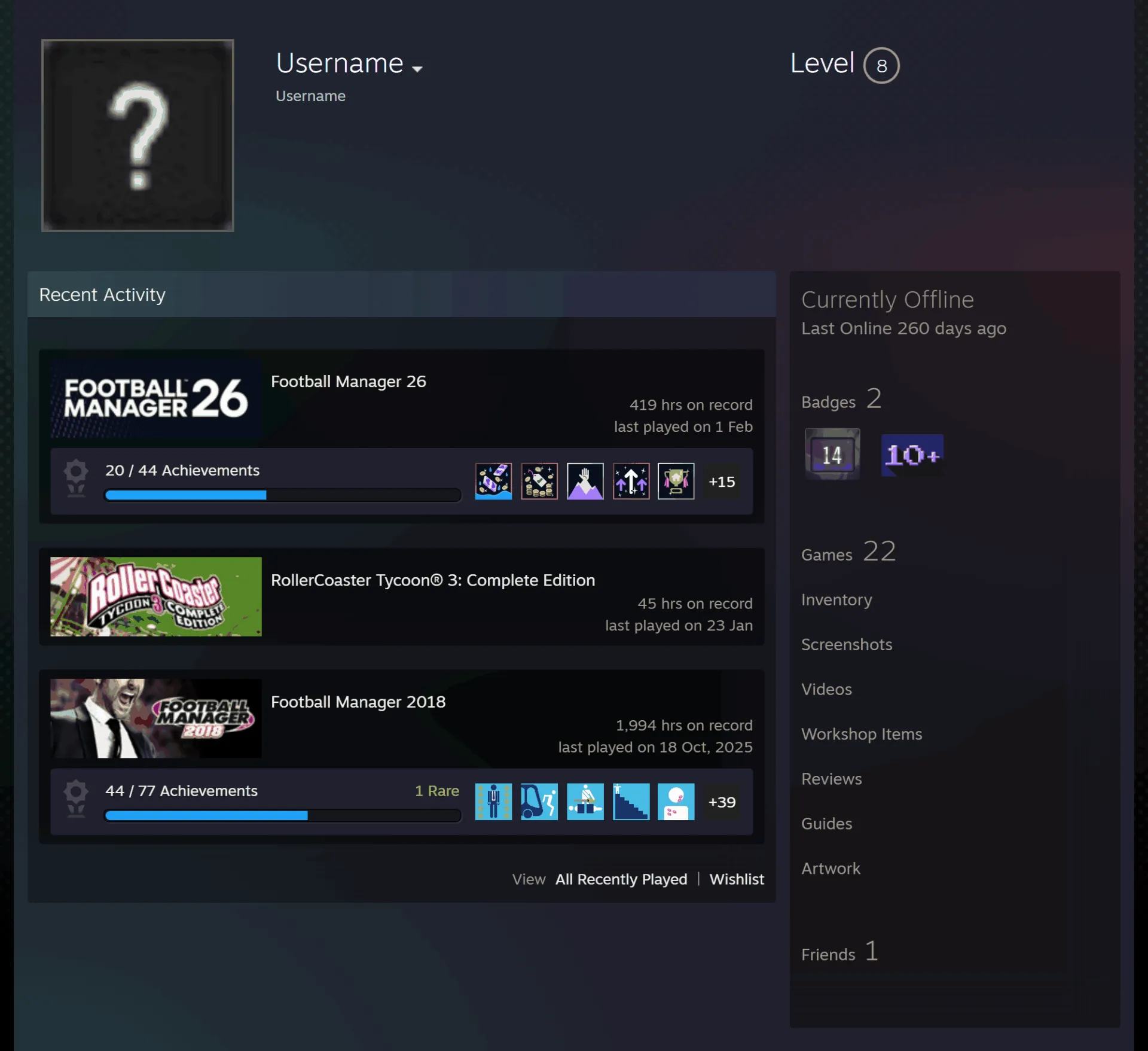Click the question mark profile avatar
Image resolution: width=1148 pixels, height=1051 pixels.
point(138,136)
